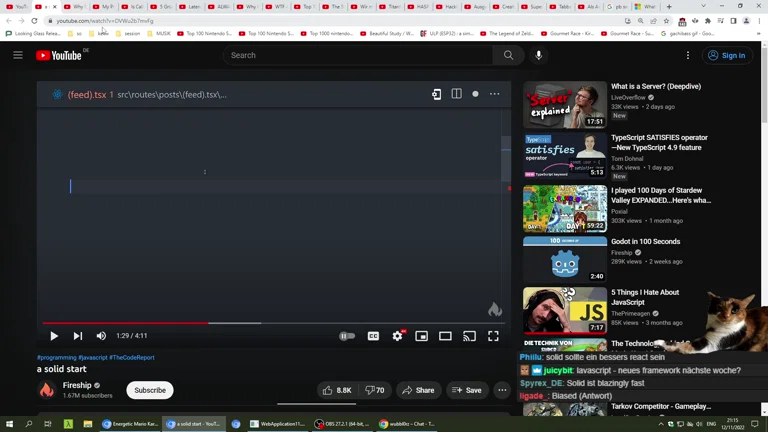Open video settings gear
The height and width of the screenshot is (432, 768).
[397, 336]
